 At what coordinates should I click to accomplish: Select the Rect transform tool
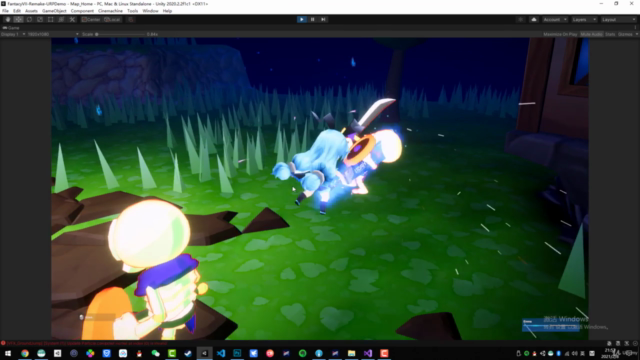point(51,20)
